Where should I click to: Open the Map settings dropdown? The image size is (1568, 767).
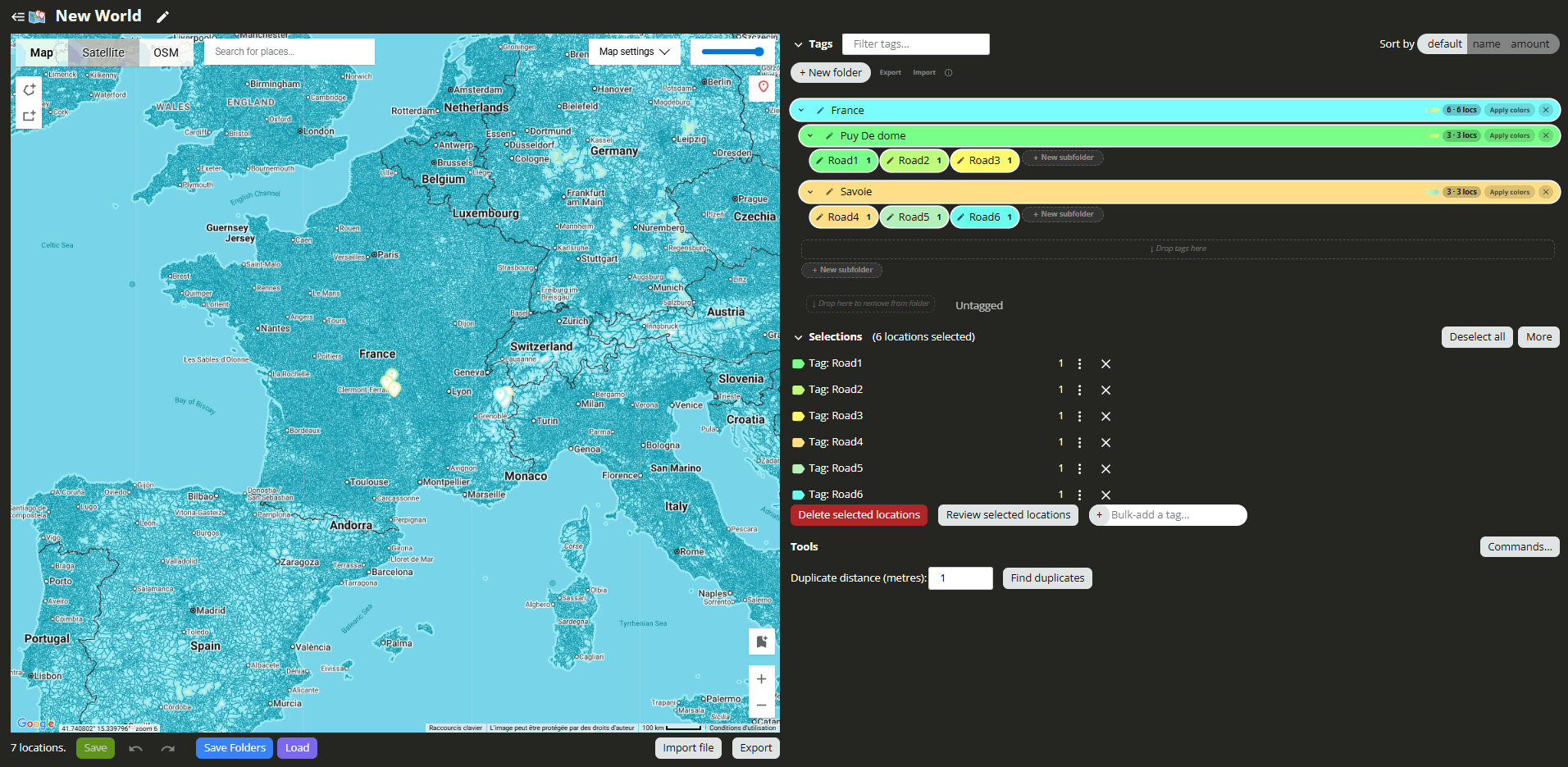635,52
